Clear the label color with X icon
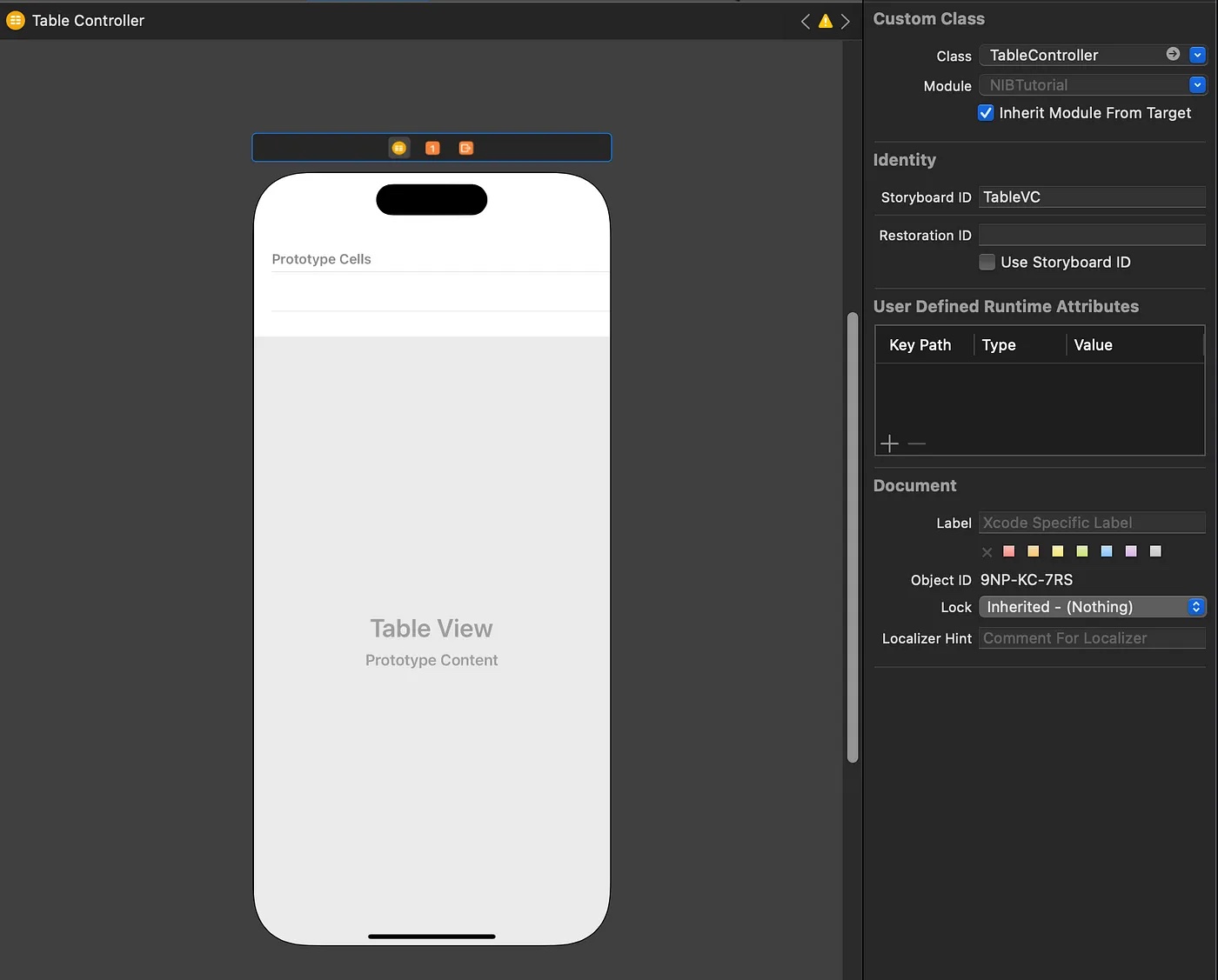The width and height of the screenshot is (1218, 980). tap(987, 552)
